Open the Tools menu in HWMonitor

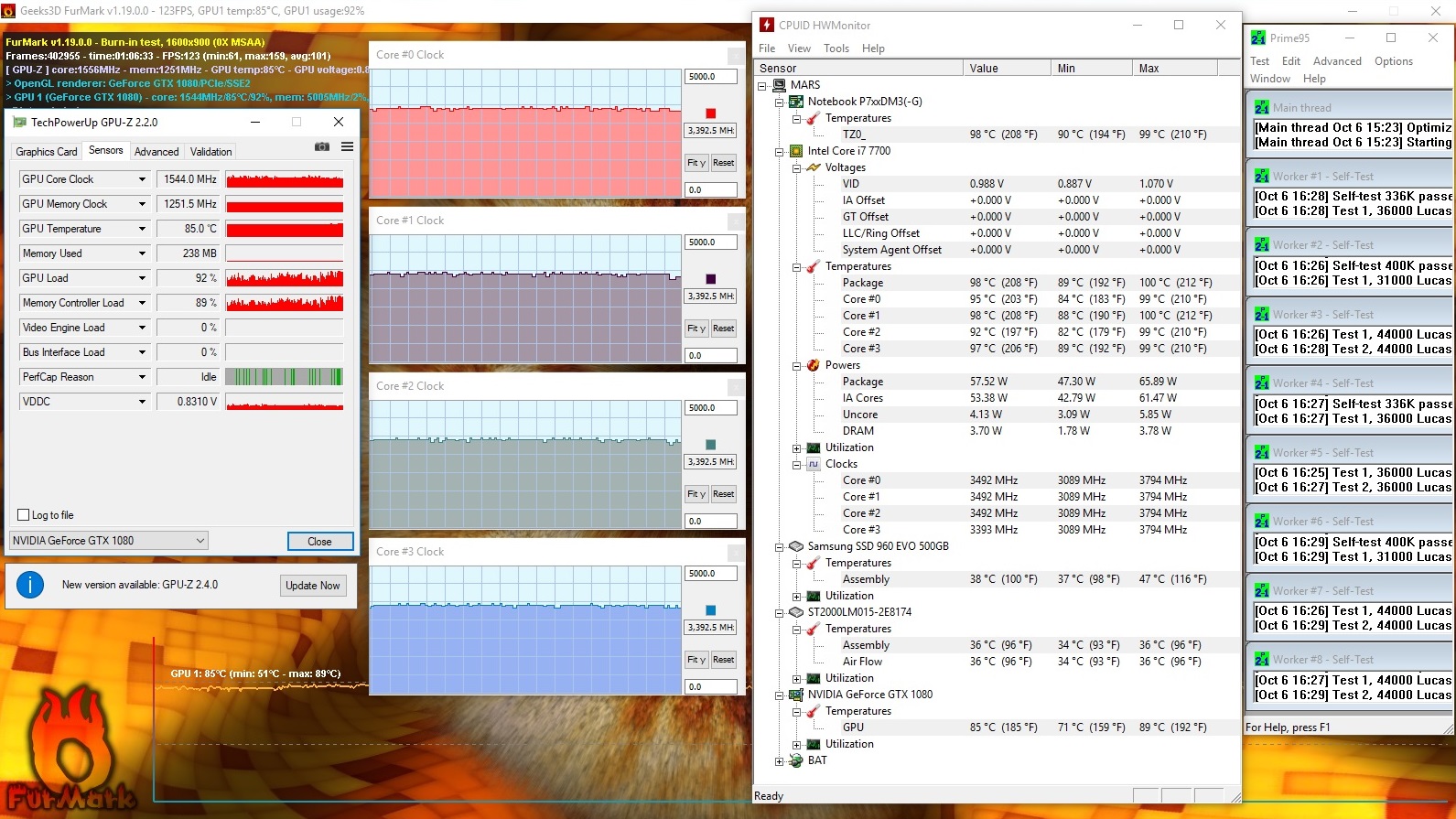coord(836,48)
